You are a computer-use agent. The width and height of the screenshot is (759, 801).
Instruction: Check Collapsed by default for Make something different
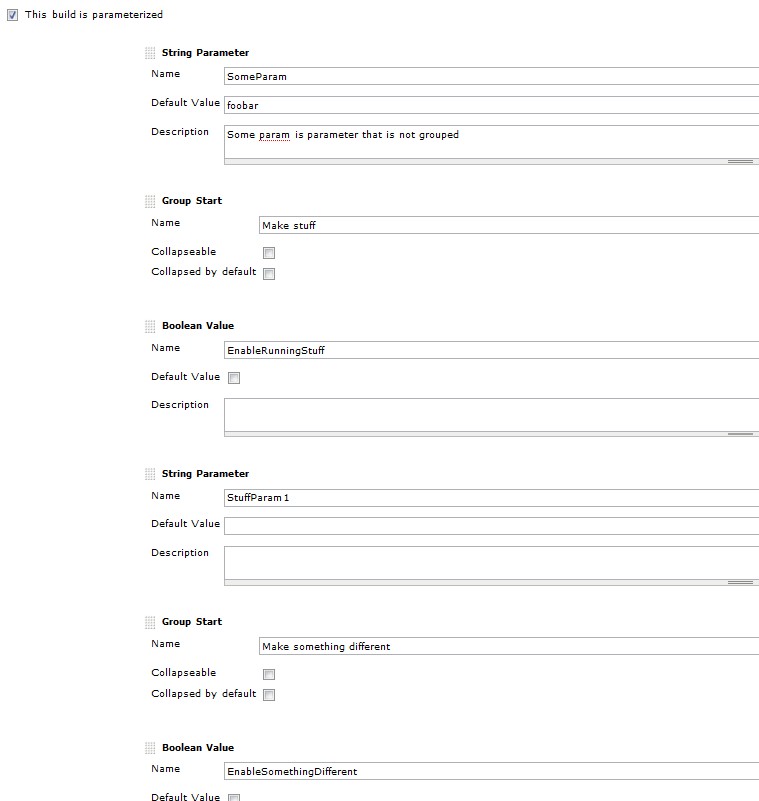click(x=269, y=695)
